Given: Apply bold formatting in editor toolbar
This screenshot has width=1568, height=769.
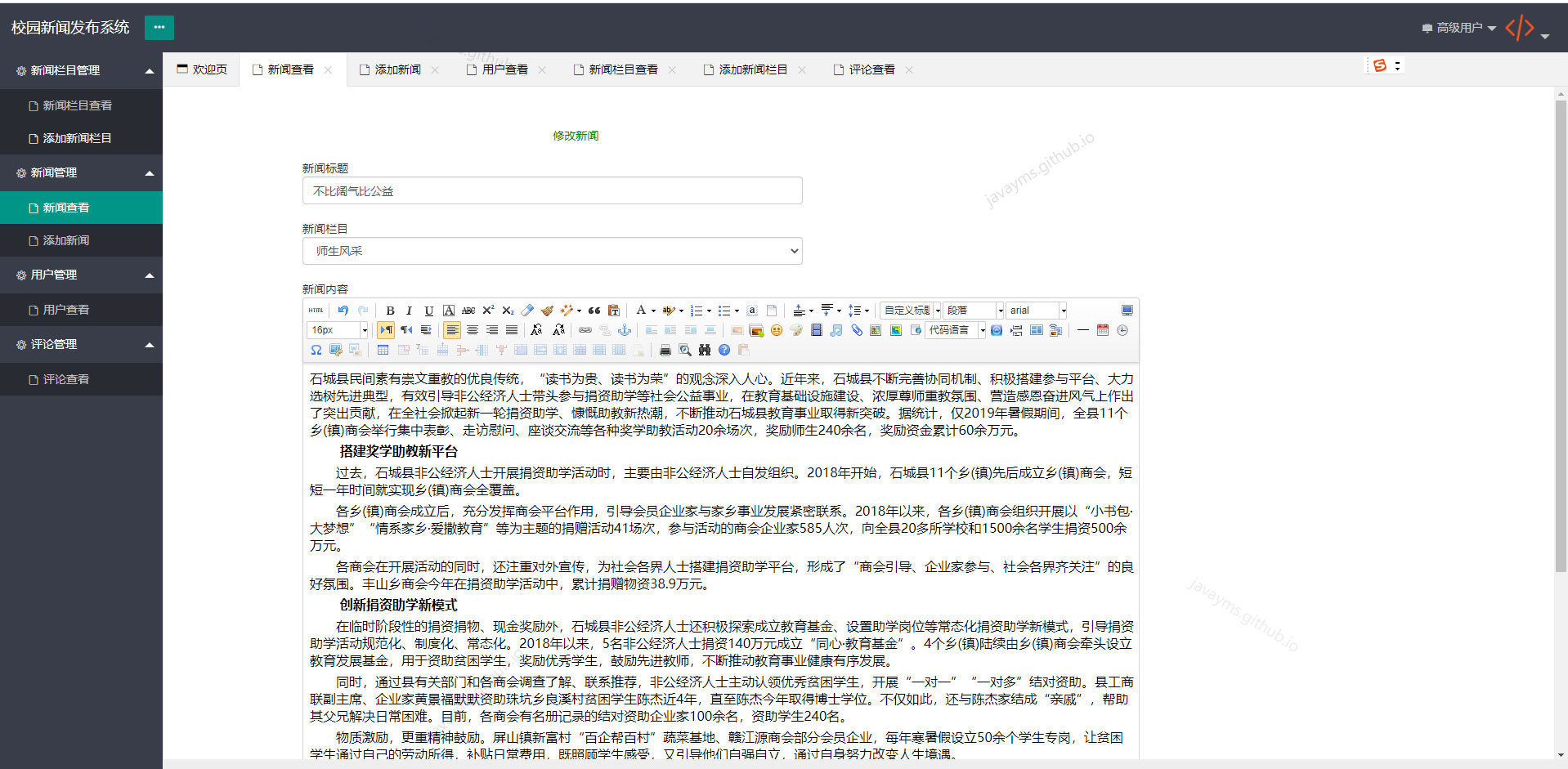Looking at the screenshot, I should click(390, 311).
